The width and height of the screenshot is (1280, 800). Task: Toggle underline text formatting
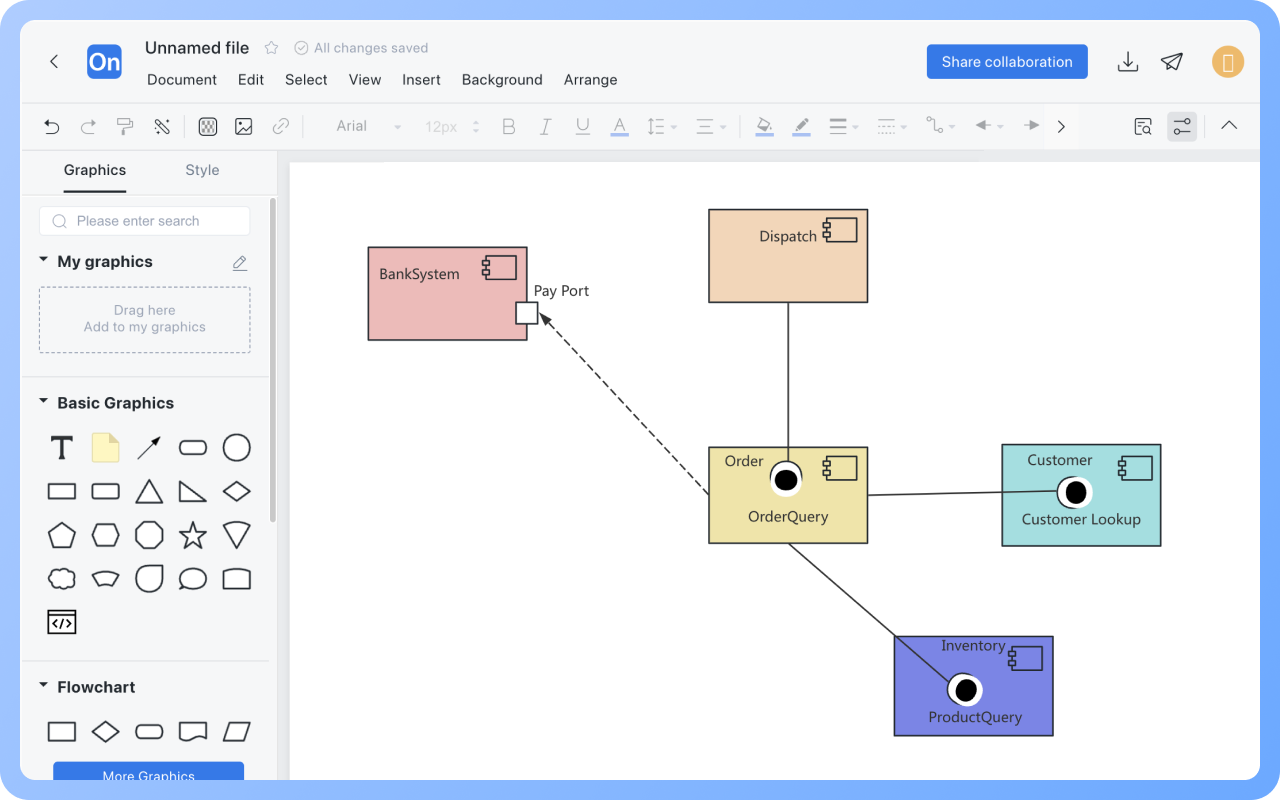pos(582,126)
